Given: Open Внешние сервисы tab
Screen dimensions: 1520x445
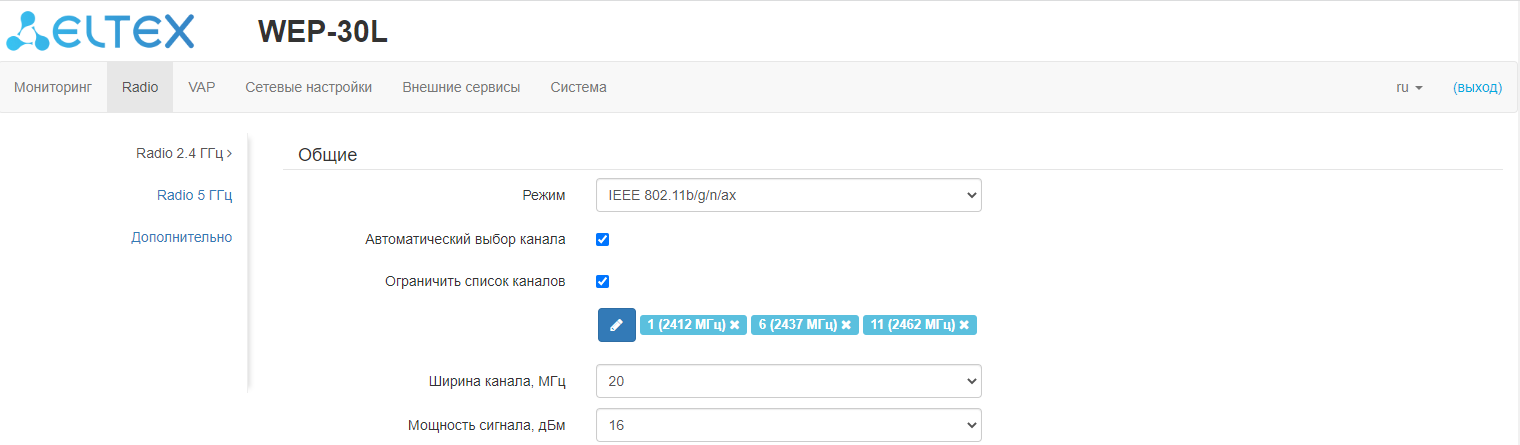Looking at the screenshot, I should coord(461,87).
